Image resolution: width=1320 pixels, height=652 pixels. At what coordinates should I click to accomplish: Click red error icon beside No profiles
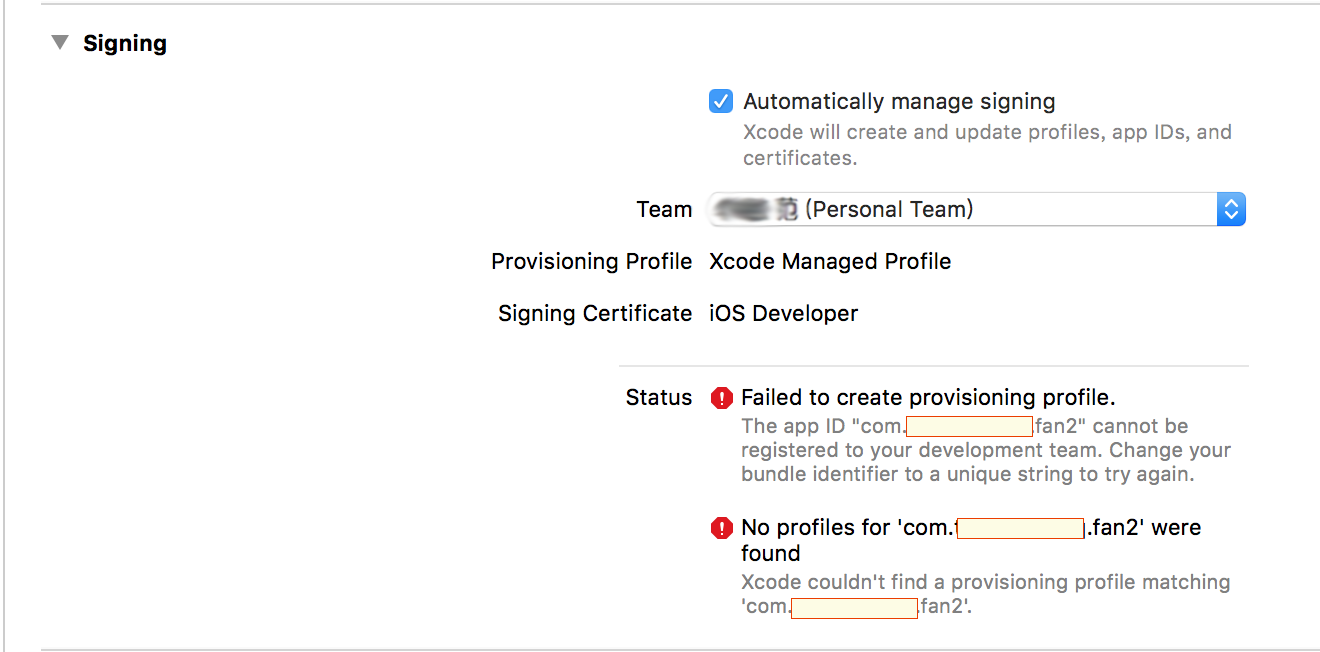[722, 528]
